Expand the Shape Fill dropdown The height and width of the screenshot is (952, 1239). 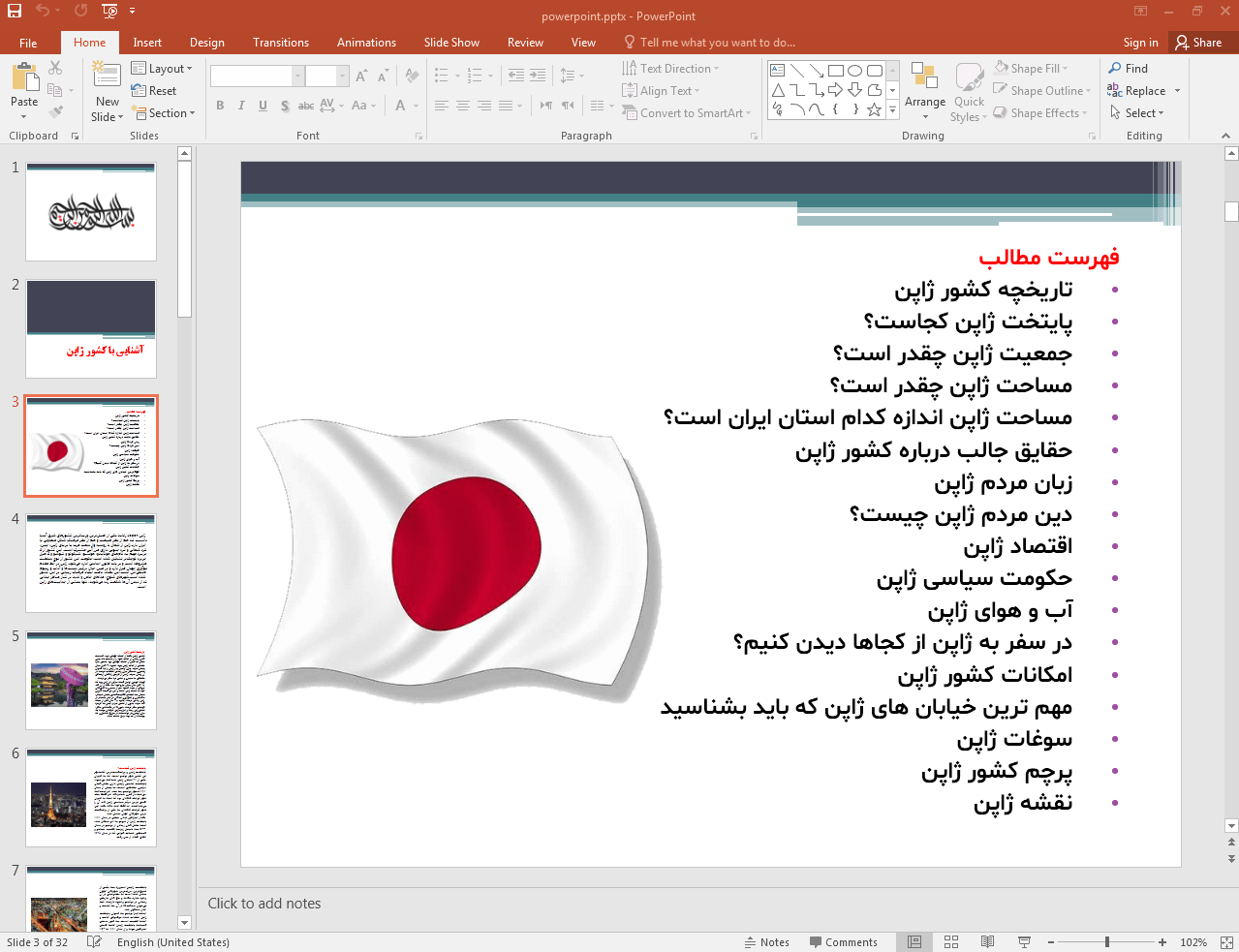[x=1031, y=69]
